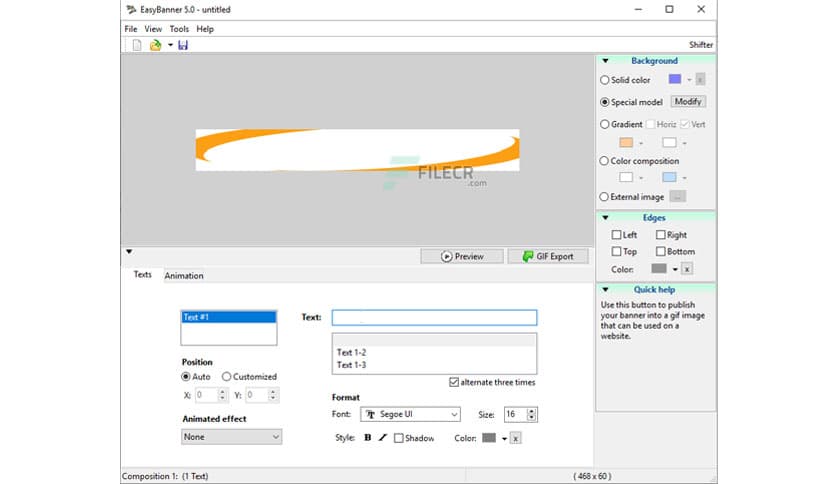Image resolution: width=836 pixels, height=484 pixels.
Task: Click the white gradient end swatch
Action: (x=669, y=142)
